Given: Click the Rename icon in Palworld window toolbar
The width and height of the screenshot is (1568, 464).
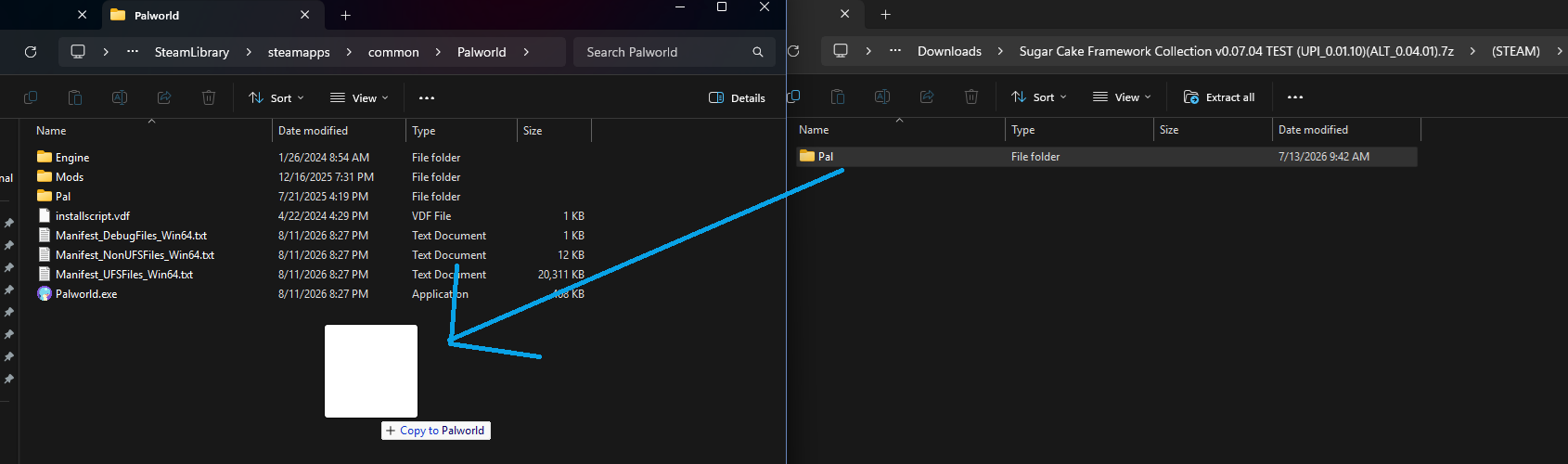Looking at the screenshot, I should 120,97.
